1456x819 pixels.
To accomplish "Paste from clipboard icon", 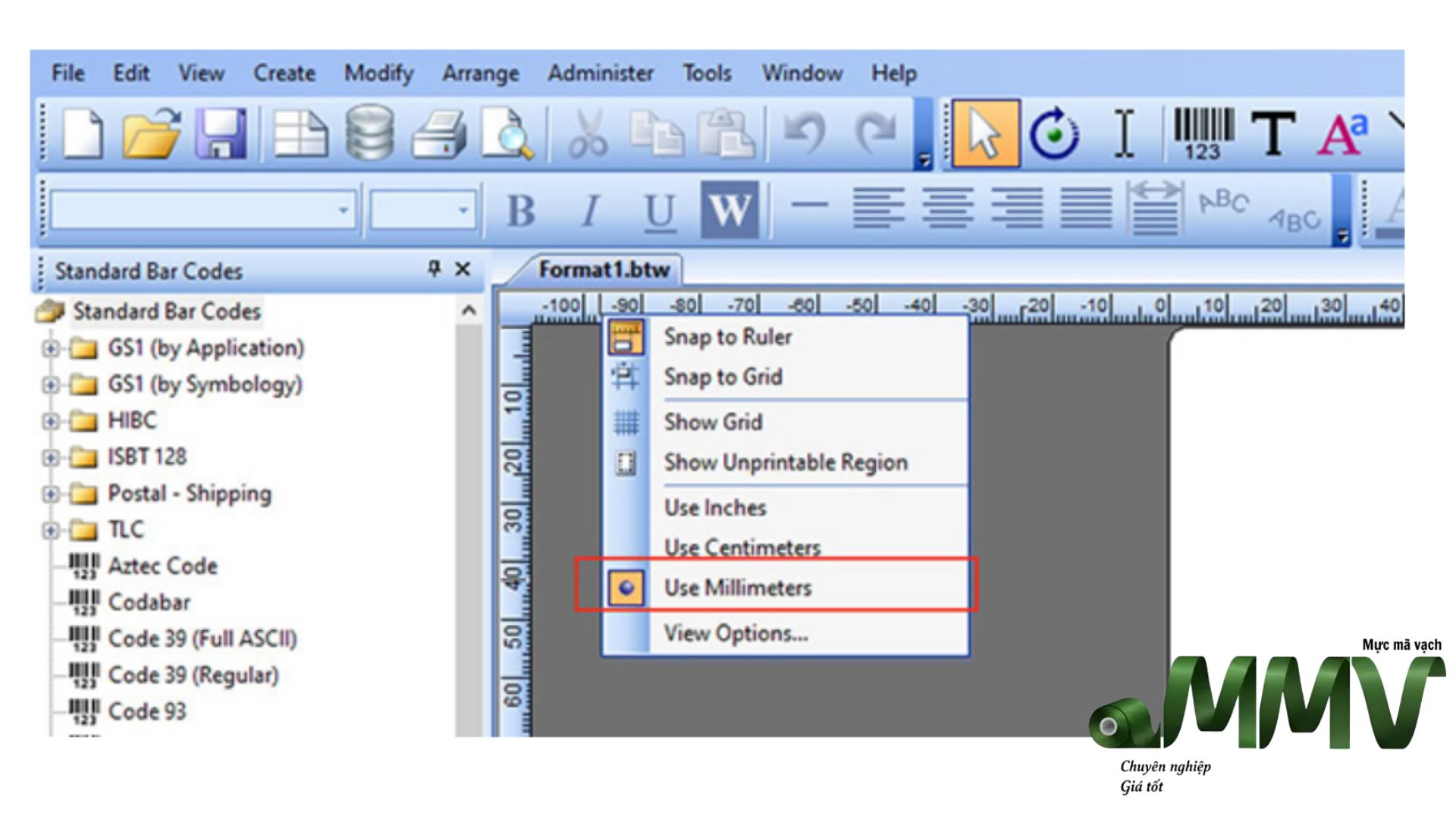I will point(726,133).
